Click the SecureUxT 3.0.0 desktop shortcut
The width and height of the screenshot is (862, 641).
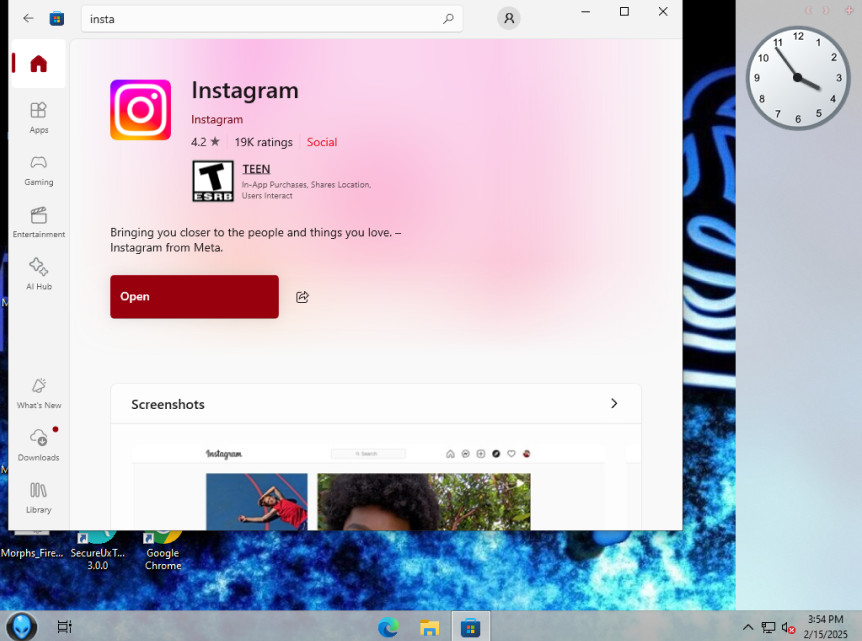click(x=97, y=551)
